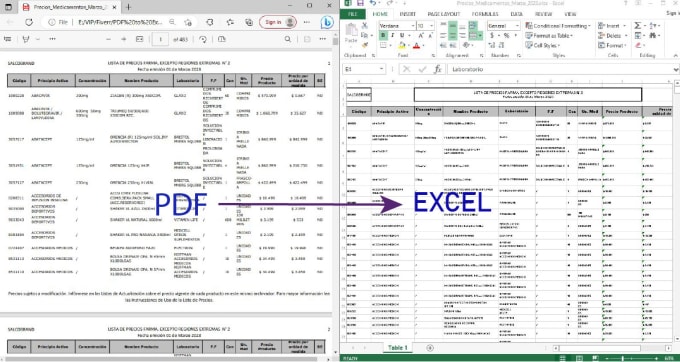Undo the last action in Excel

pos(373,3)
